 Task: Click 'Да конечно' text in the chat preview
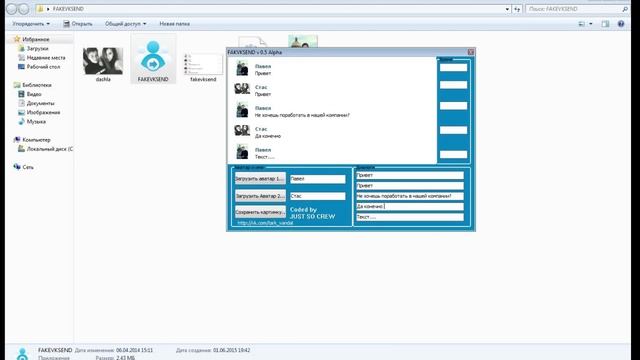click(268, 136)
